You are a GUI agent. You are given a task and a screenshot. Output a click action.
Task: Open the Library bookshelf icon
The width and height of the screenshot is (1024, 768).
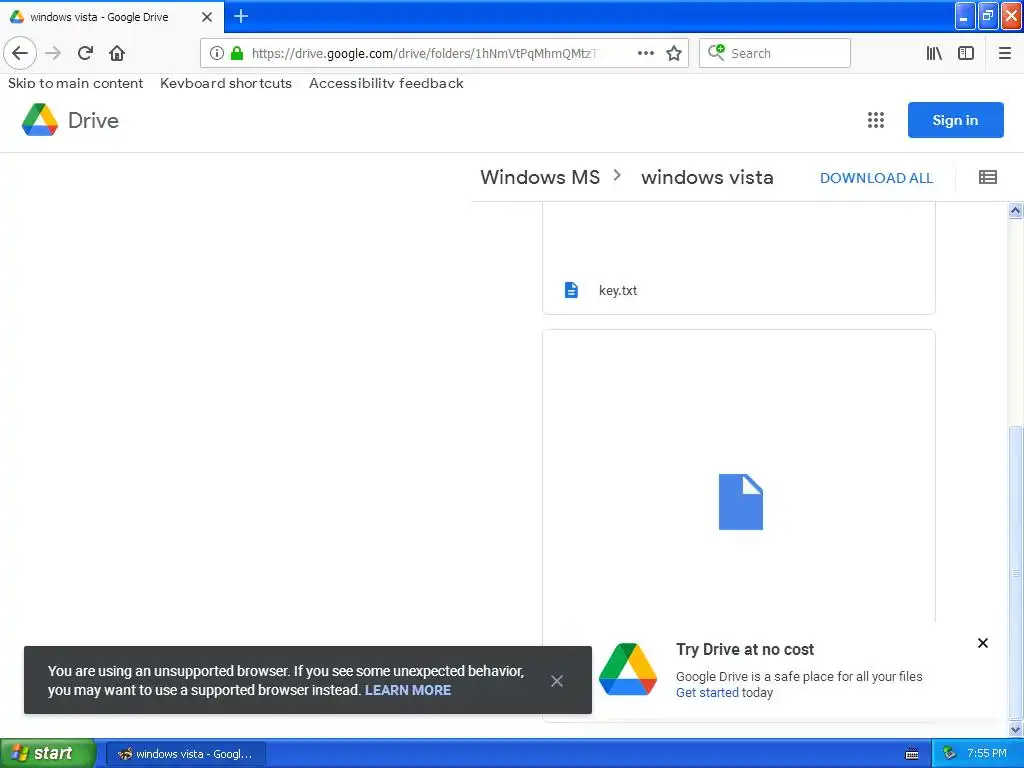(934, 53)
